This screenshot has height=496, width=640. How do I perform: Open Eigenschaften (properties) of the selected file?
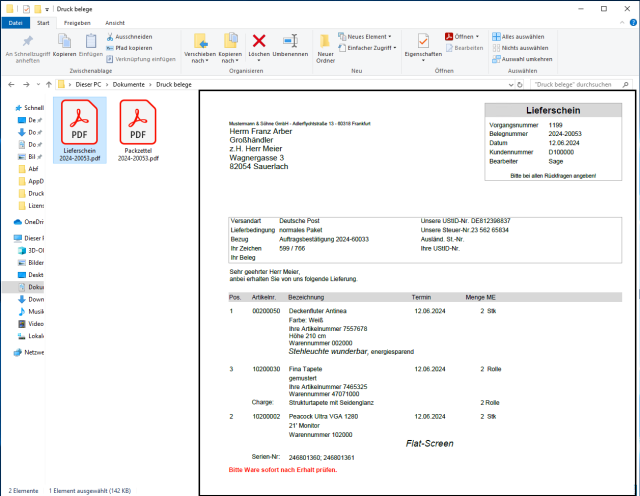pyautogui.click(x=423, y=42)
